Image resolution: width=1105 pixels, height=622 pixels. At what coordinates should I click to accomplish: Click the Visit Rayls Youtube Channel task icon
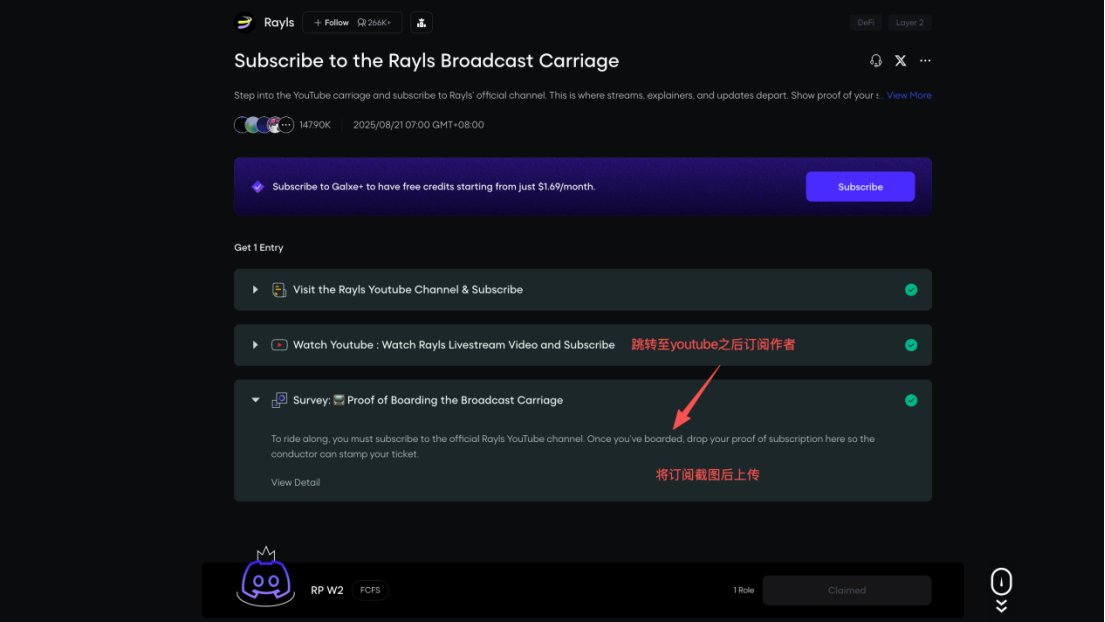(x=279, y=290)
